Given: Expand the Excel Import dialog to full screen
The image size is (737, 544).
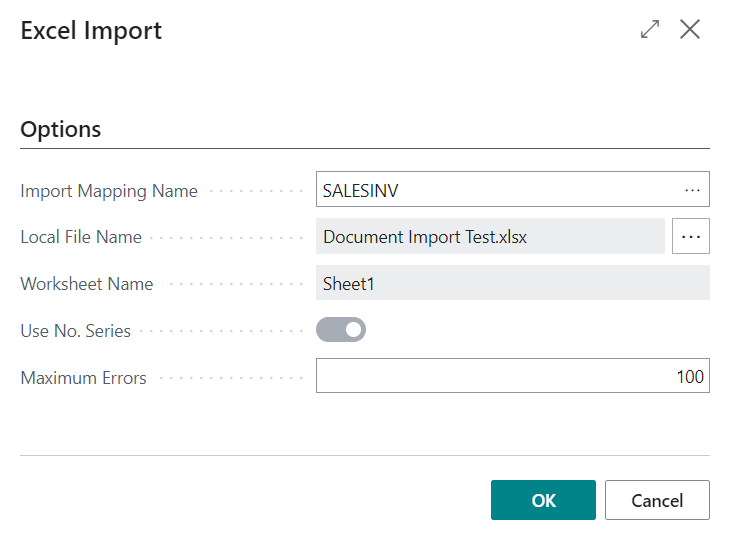Looking at the screenshot, I should coord(650,30).
